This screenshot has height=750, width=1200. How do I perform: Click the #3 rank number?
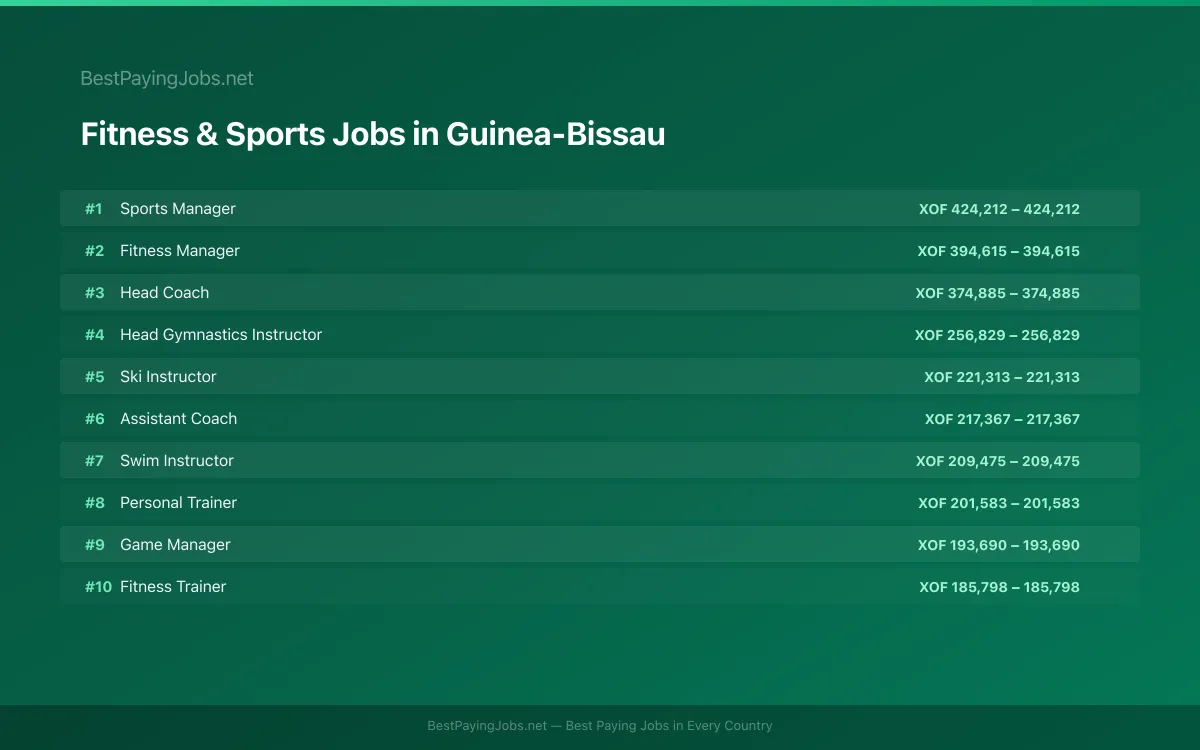click(x=94, y=293)
